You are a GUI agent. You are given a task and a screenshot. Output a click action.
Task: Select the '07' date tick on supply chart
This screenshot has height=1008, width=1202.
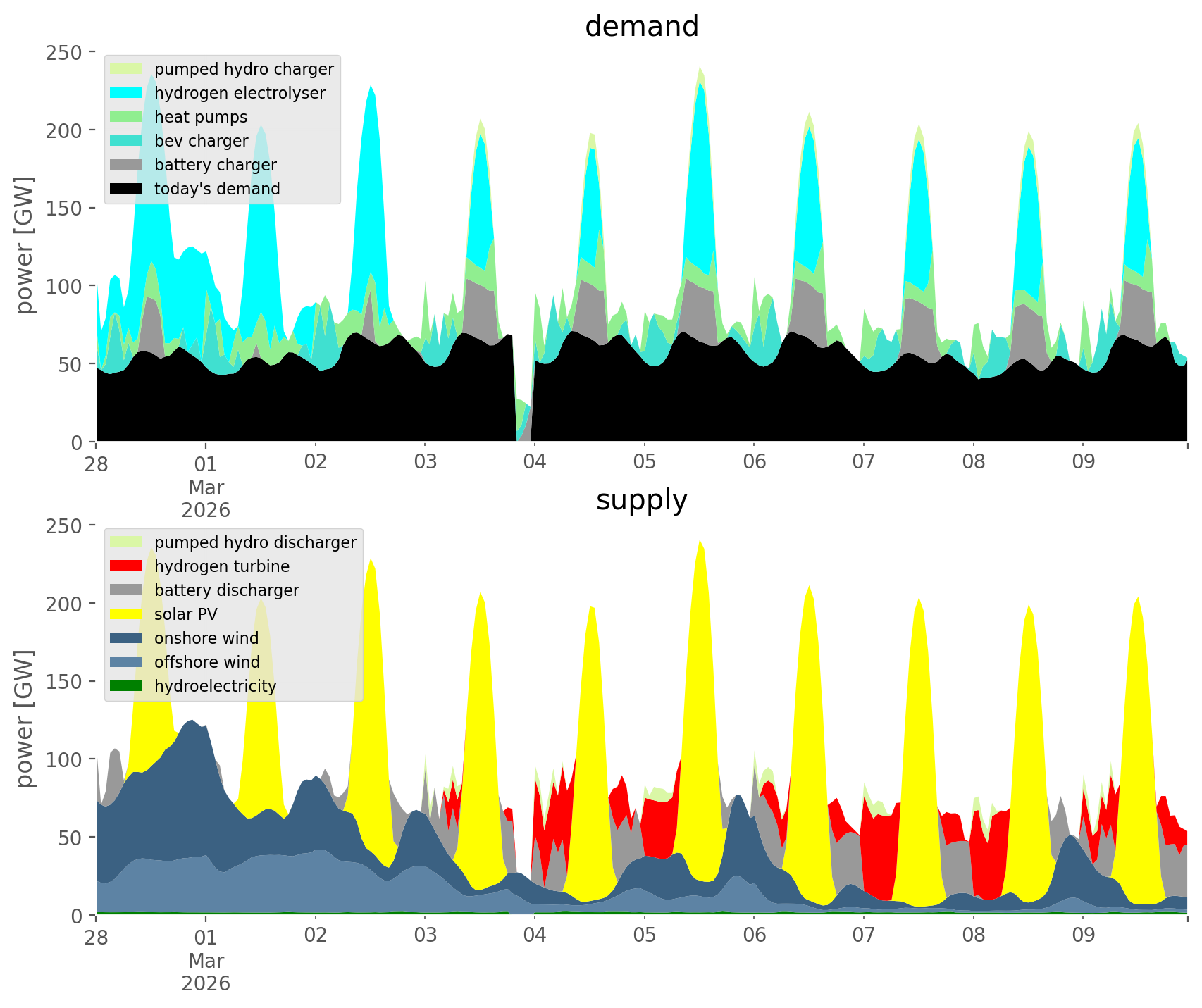863,936
